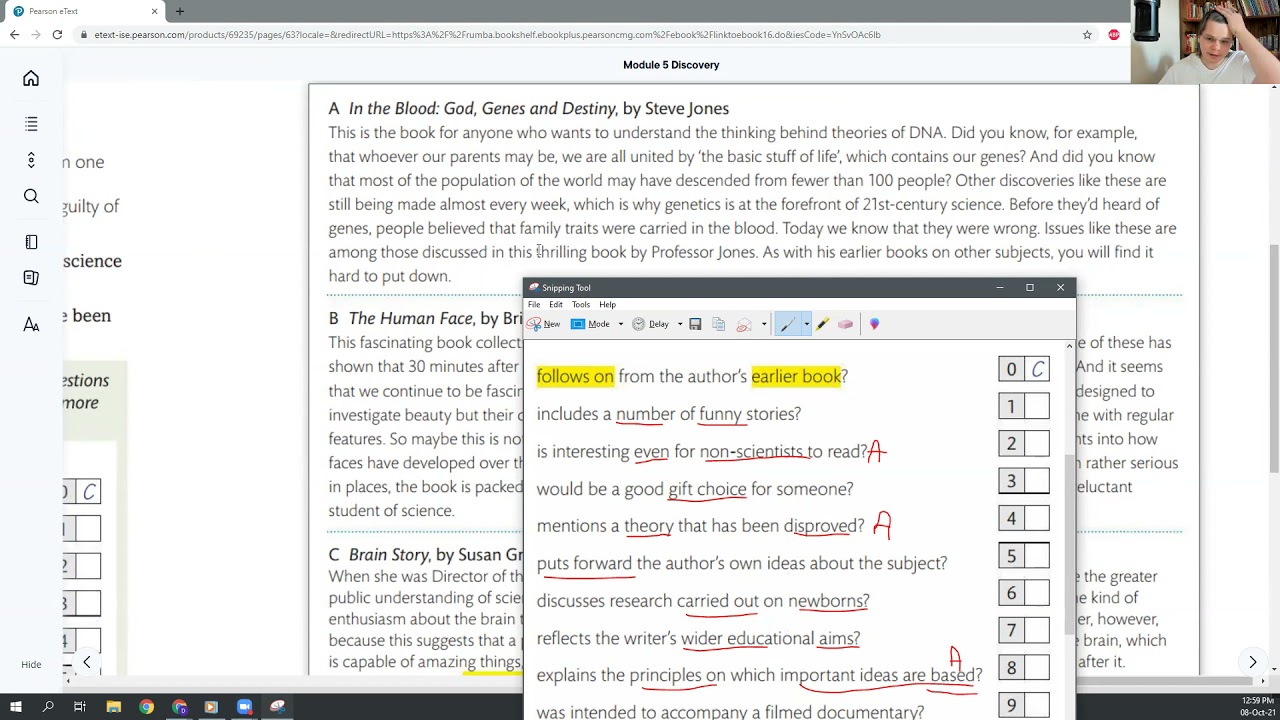Click the page navigation arrows sidebar icon
This screenshot has width=1280, height=720.
point(31,160)
